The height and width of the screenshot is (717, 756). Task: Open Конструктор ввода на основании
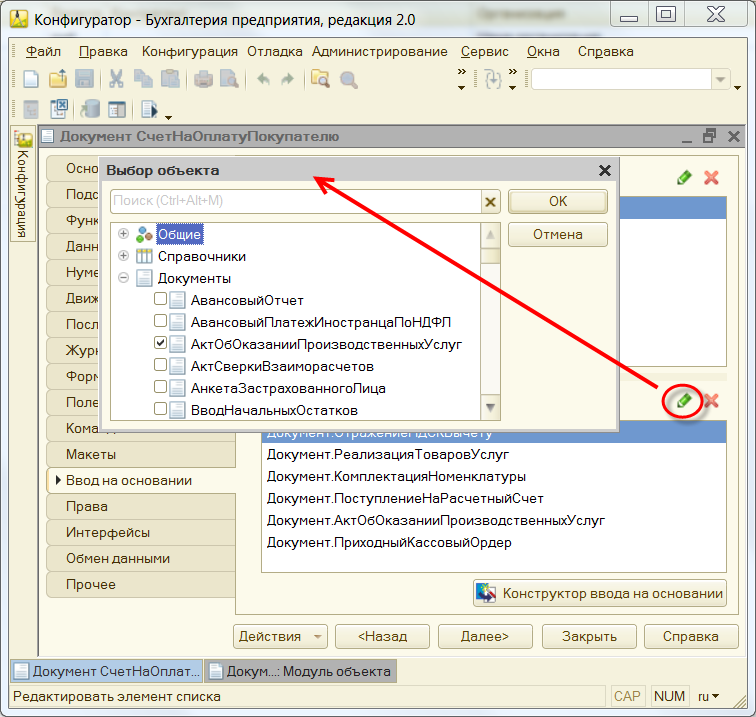point(600,593)
